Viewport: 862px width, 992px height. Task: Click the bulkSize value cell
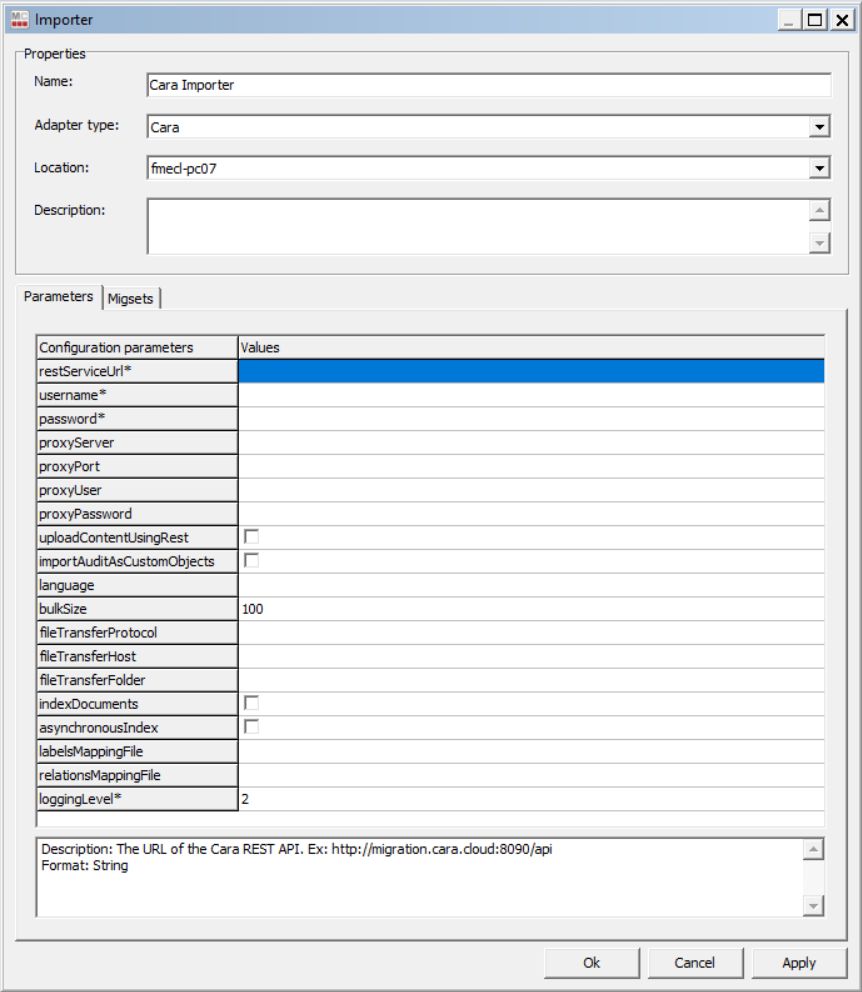coord(530,609)
